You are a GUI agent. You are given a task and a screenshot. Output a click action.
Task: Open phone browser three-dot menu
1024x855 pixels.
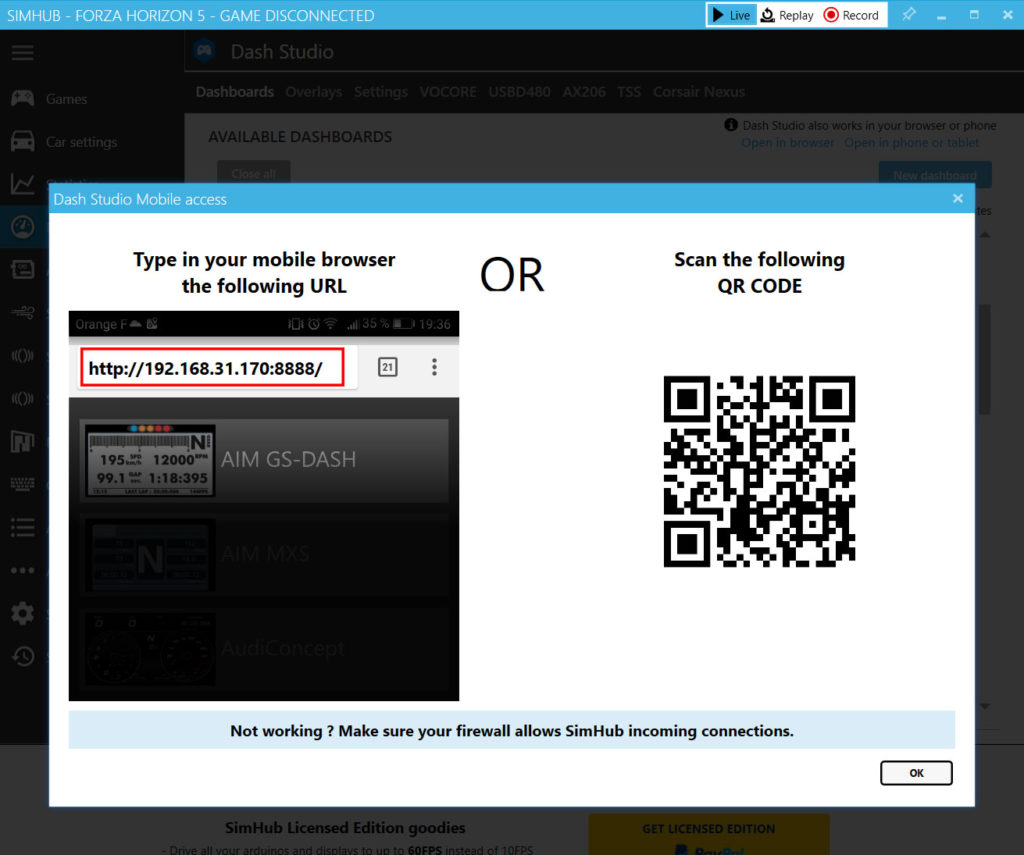click(434, 367)
